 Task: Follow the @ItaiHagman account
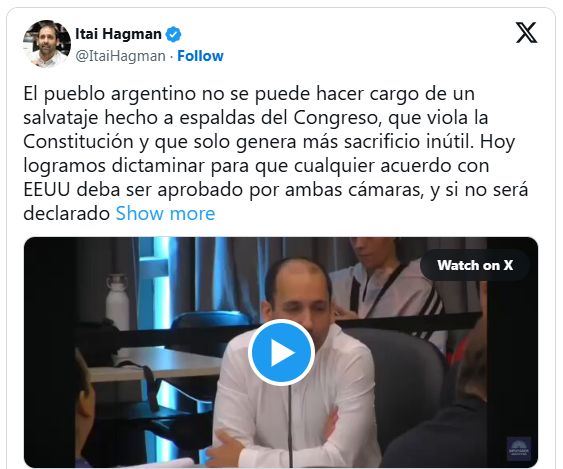[200, 56]
